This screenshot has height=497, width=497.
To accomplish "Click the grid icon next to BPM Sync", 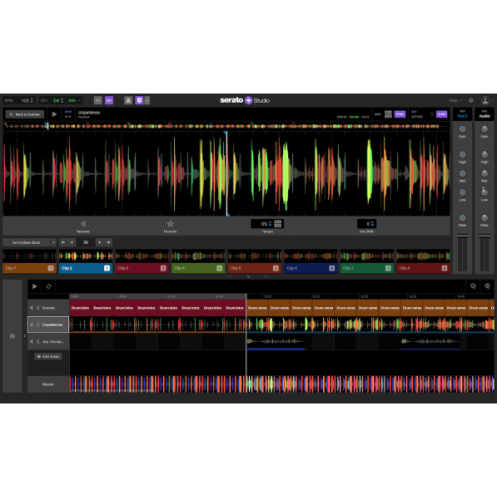I will click(x=388, y=114).
